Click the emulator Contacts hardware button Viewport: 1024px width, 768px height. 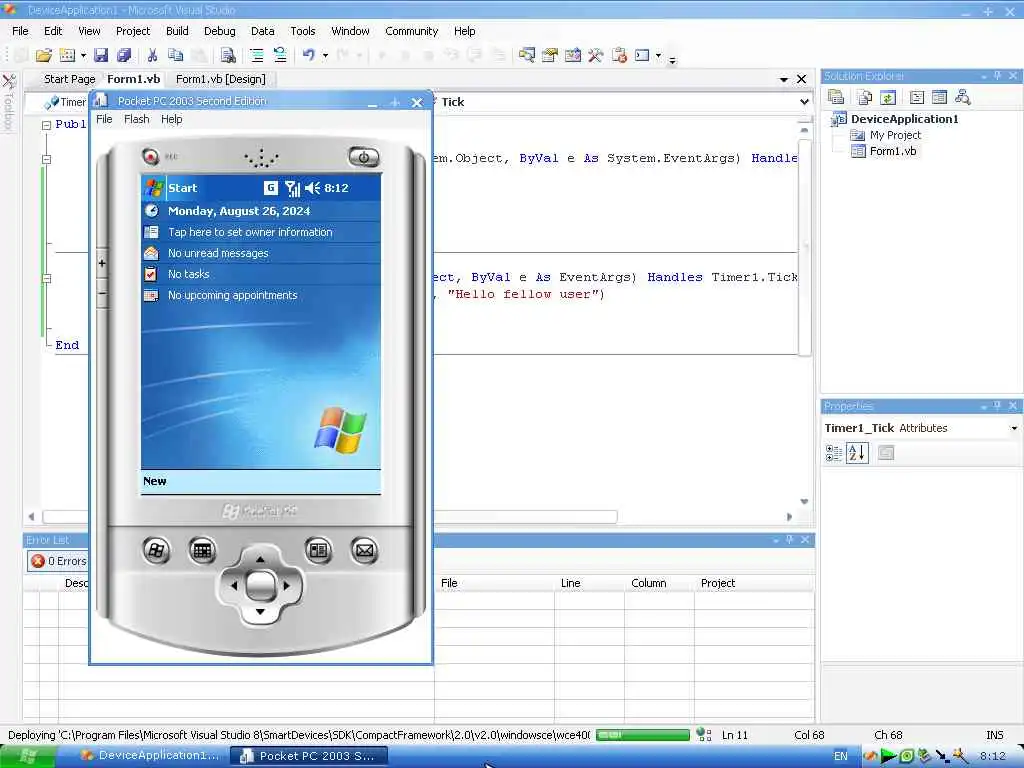click(318, 551)
